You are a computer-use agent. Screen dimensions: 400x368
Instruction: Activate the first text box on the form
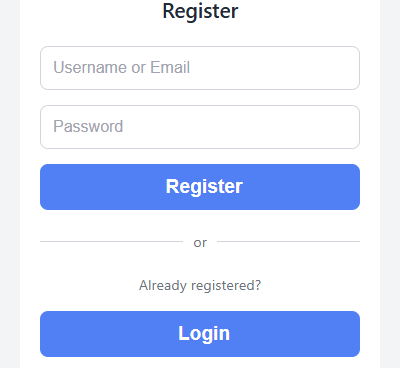point(200,68)
